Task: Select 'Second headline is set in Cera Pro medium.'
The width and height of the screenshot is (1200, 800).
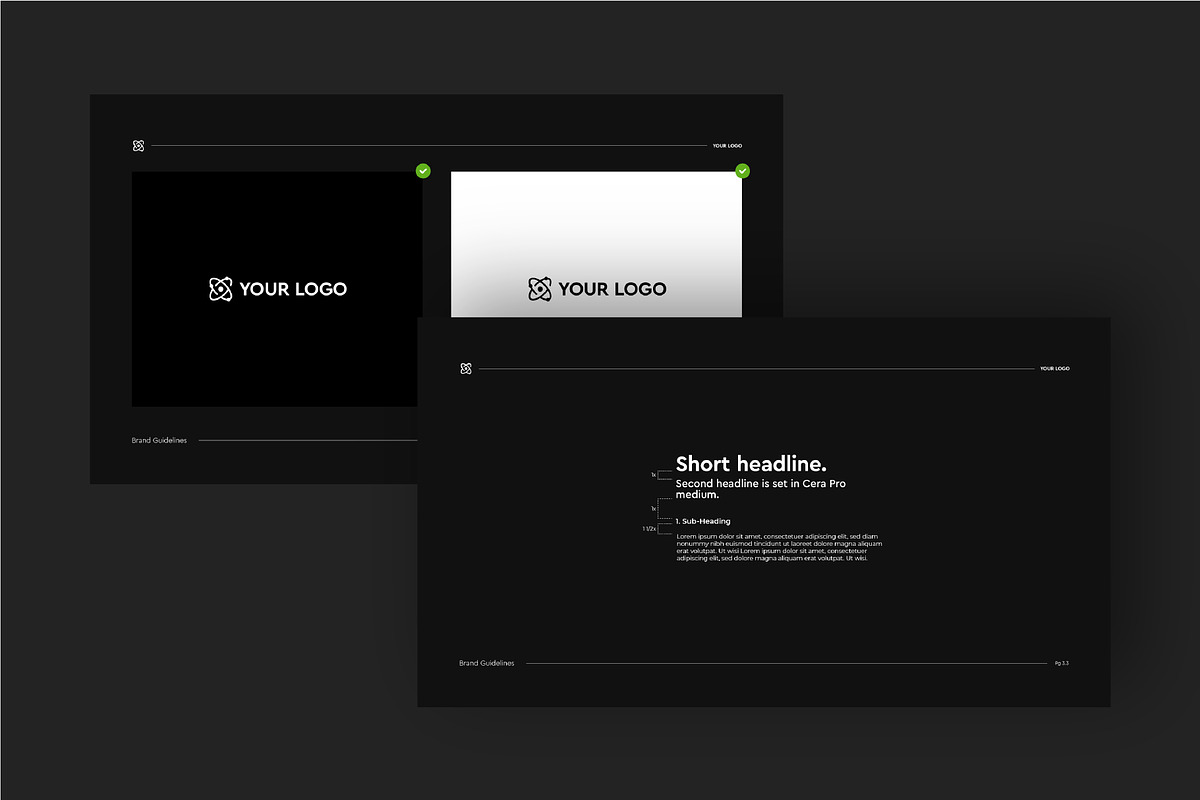Action: point(762,489)
